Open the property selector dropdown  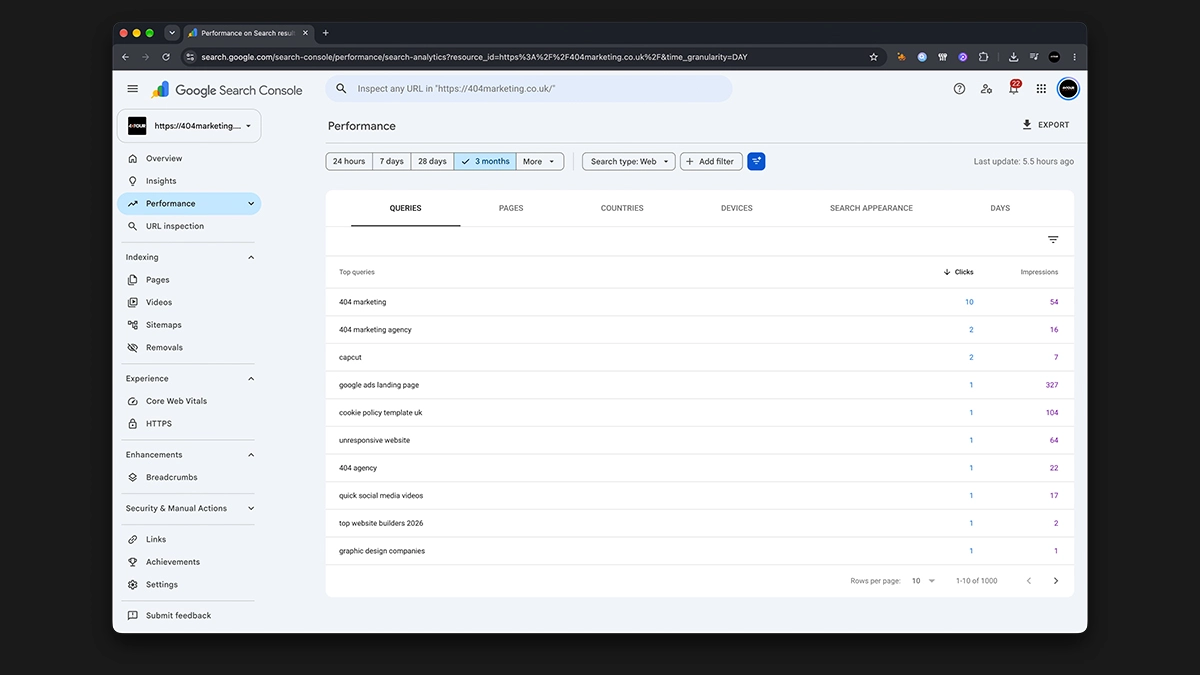(x=189, y=126)
